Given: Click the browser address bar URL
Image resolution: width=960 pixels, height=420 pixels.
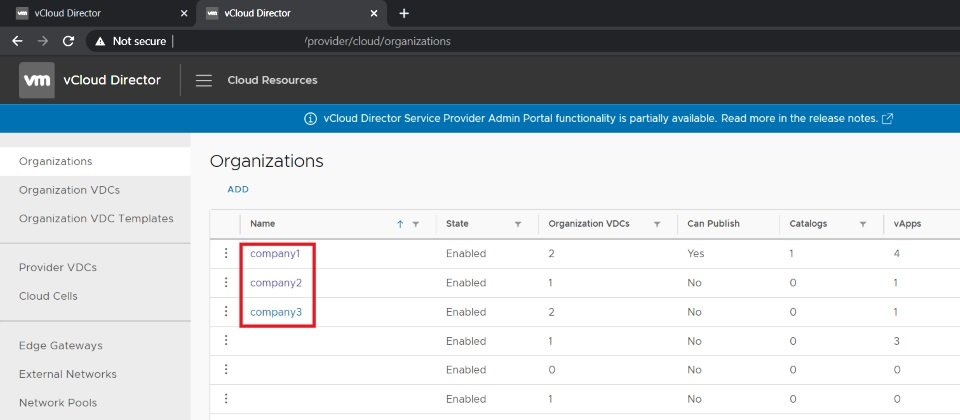Looking at the screenshot, I should (378, 41).
